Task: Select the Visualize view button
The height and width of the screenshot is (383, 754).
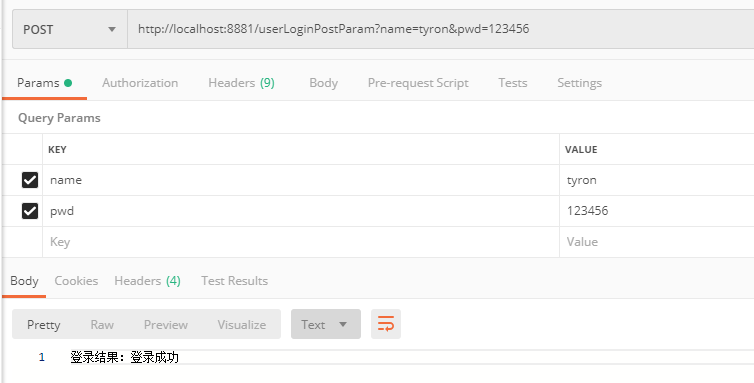Action: click(x=241, y=325)
